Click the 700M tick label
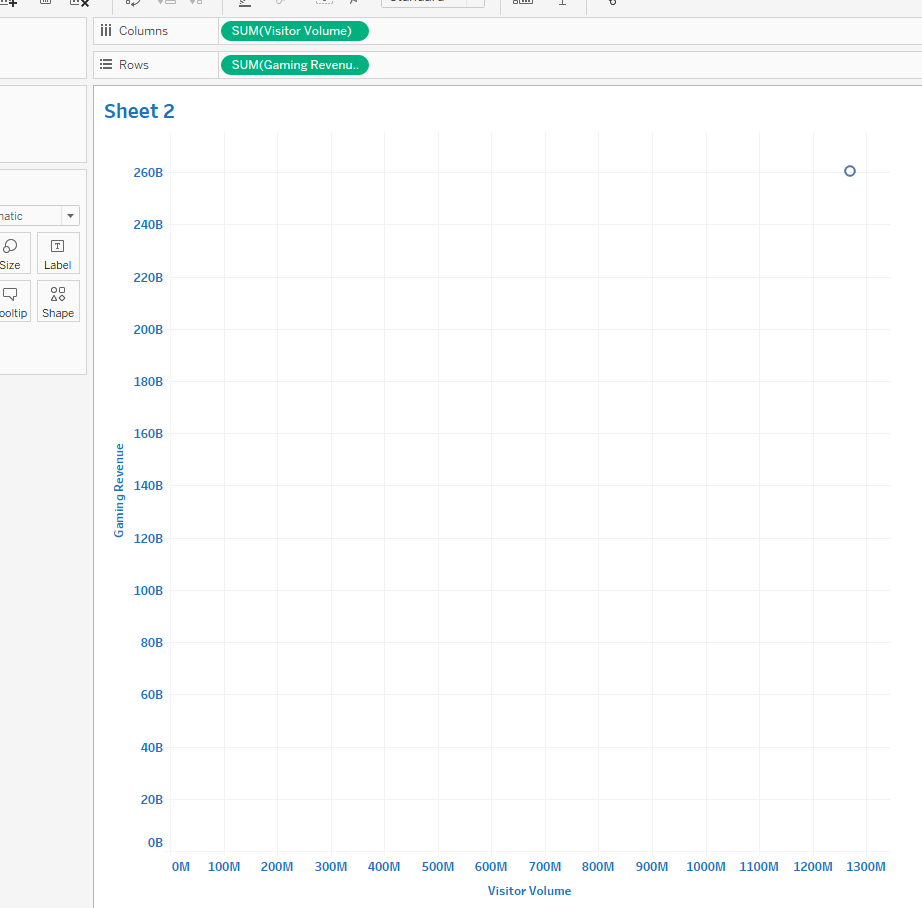Screen dimensions: 922x908 tap(545, 867)
